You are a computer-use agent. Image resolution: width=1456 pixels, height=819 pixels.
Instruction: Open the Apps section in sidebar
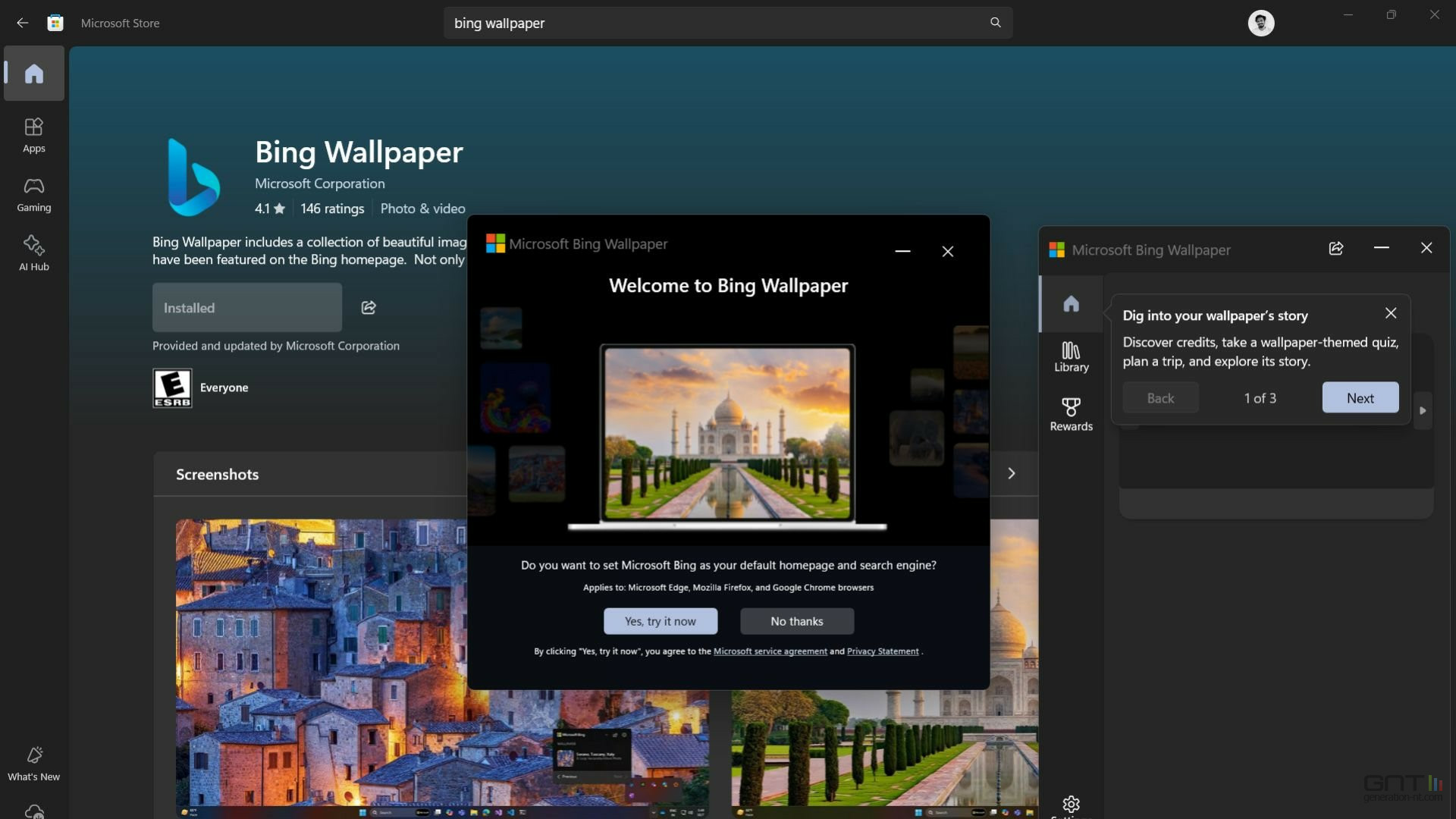(33, 135)
